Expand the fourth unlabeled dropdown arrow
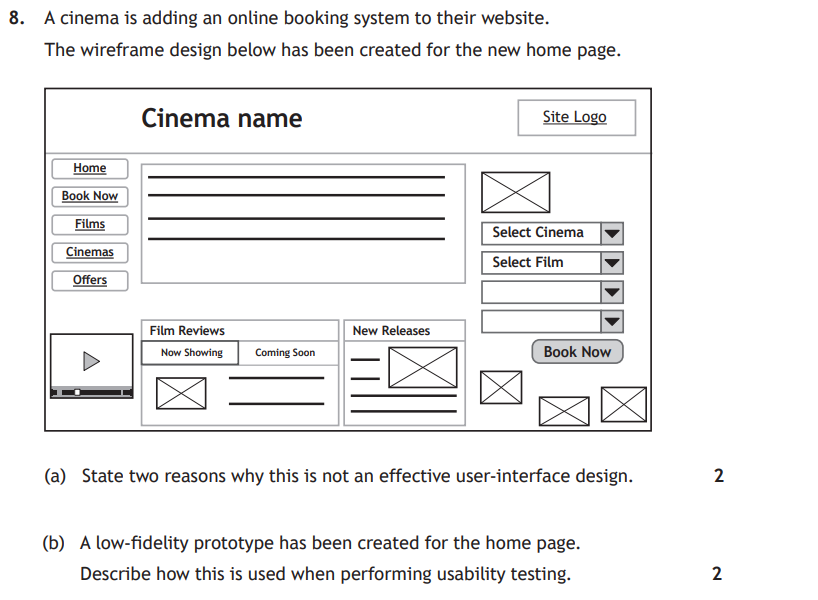This screenshot has height=600, width=818. click(x=612, y=322)
